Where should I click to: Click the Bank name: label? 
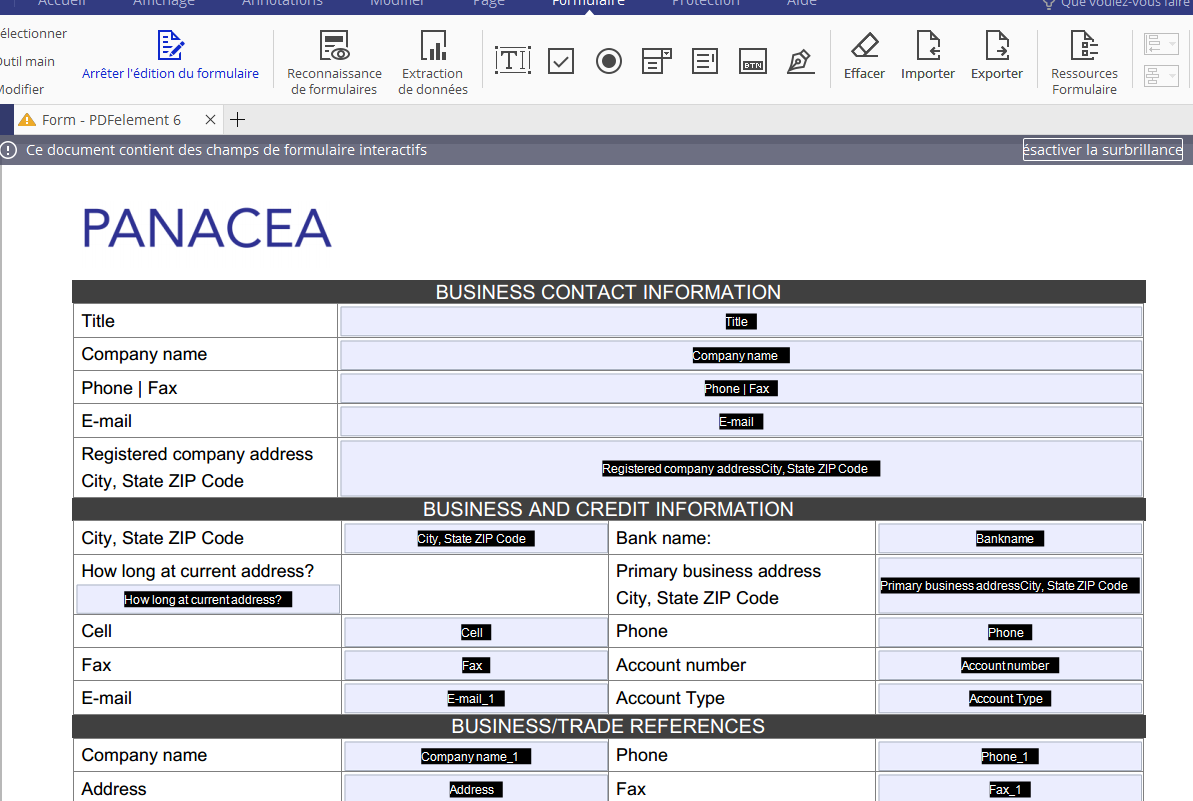(663, 538)
